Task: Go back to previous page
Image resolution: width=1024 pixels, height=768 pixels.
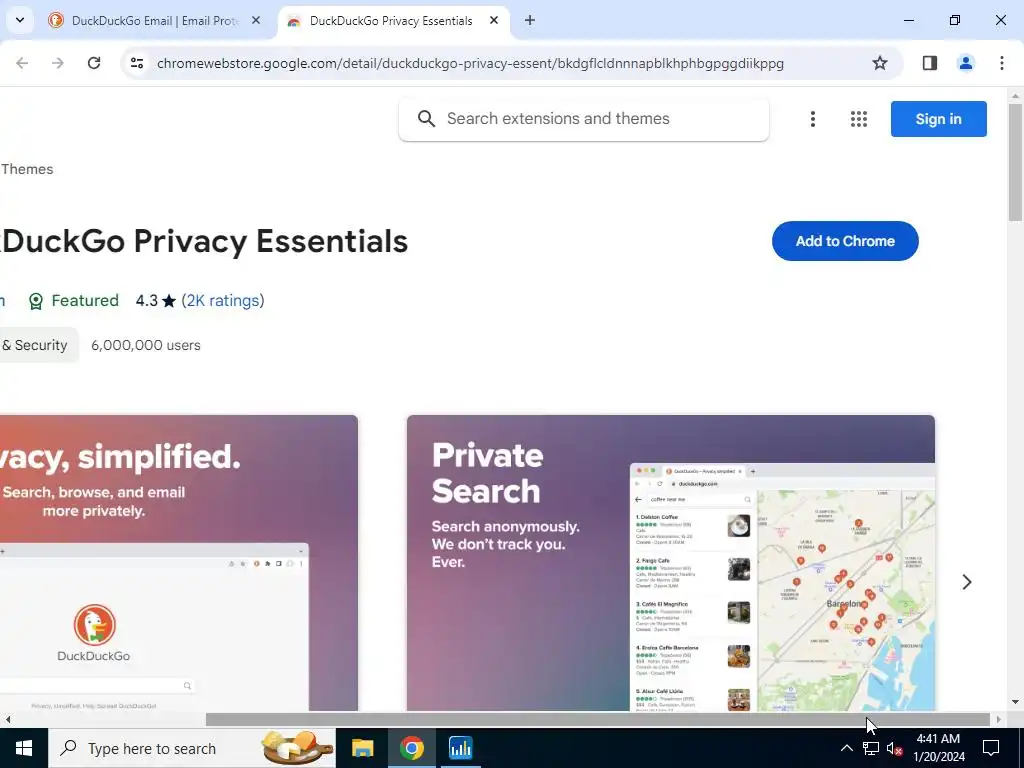Action: pos(22,63)
